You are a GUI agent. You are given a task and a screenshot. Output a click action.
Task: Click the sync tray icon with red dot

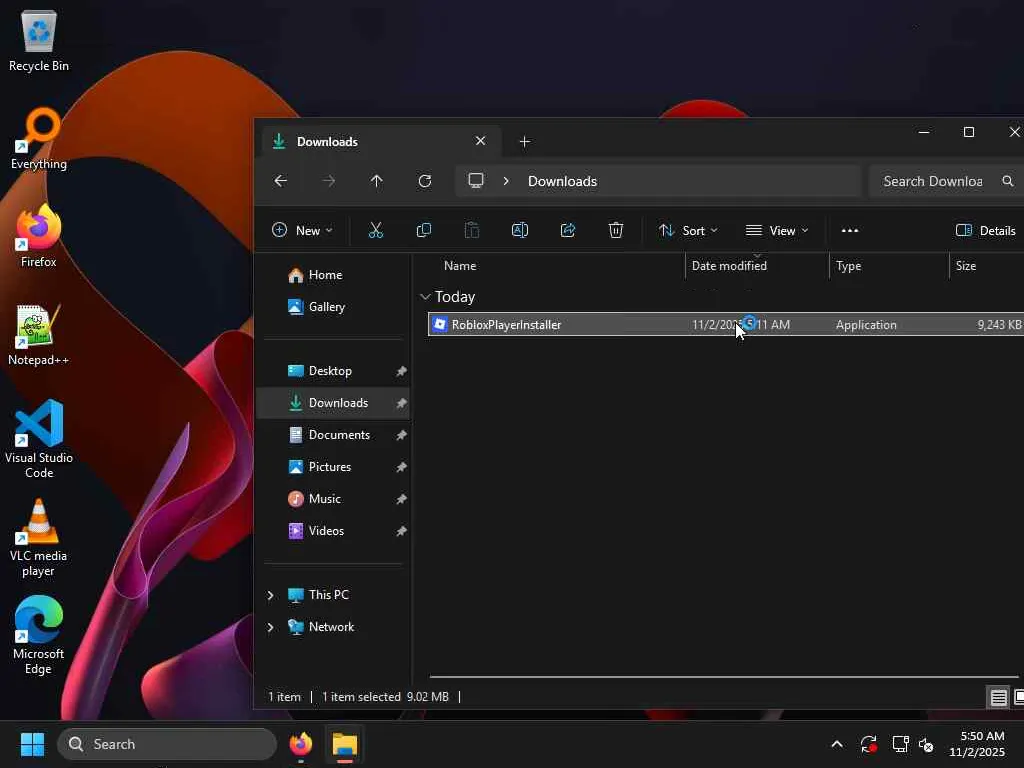tap(869, 744)
